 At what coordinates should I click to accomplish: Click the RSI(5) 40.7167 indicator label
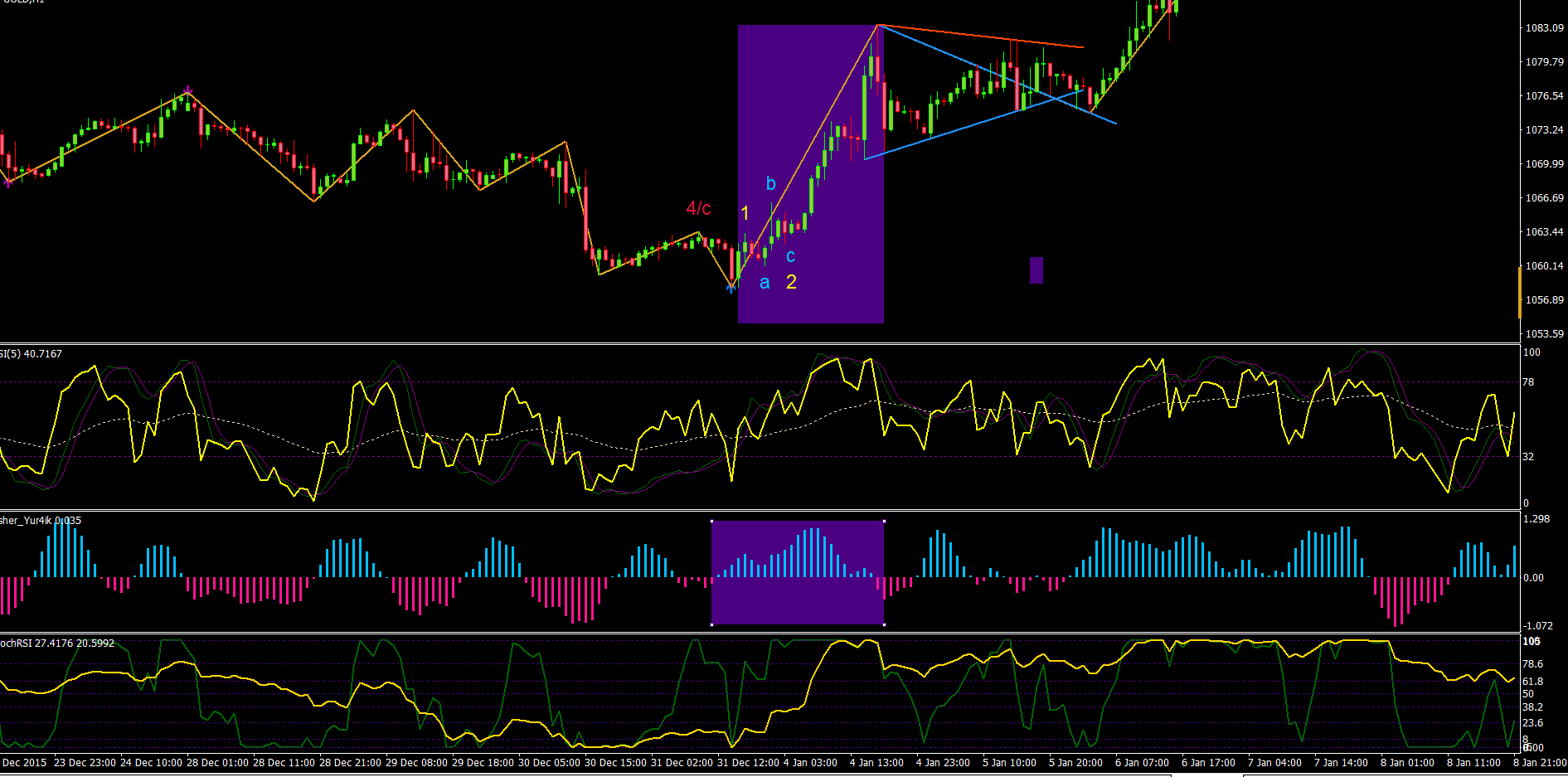tap(31, 354)
